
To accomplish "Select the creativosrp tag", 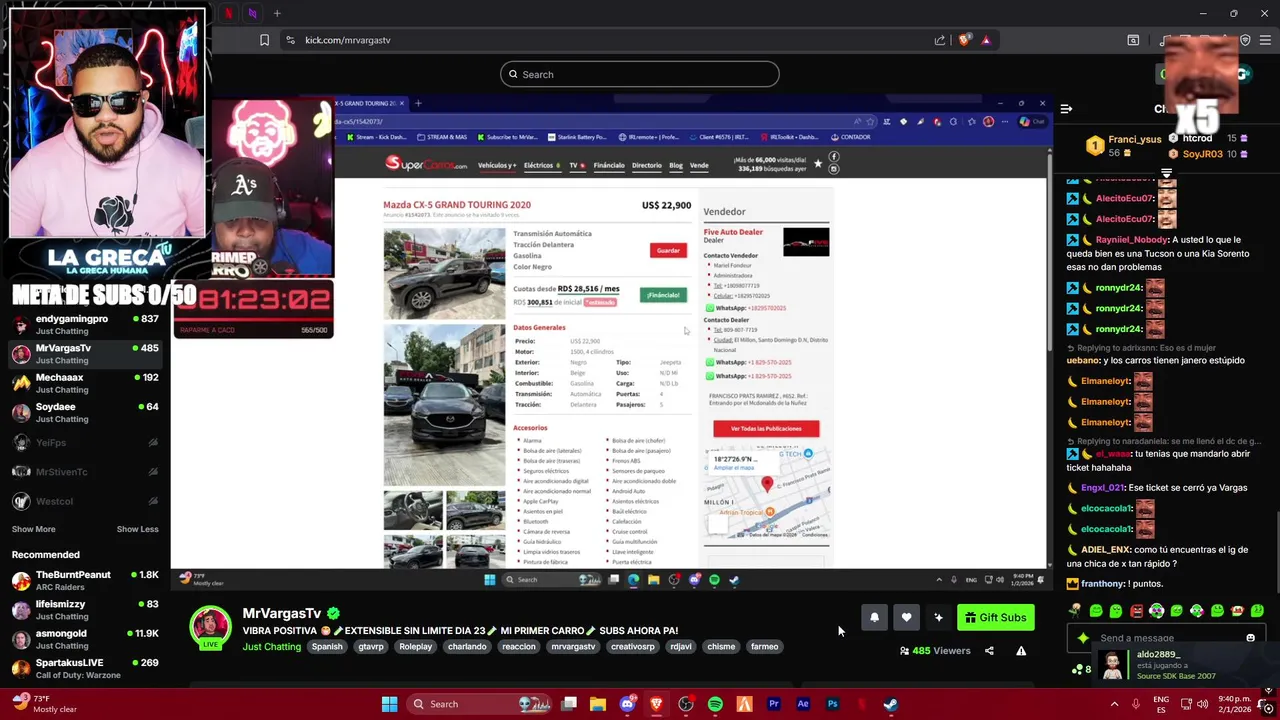I will pyautogui.click(x=633, y=647).
